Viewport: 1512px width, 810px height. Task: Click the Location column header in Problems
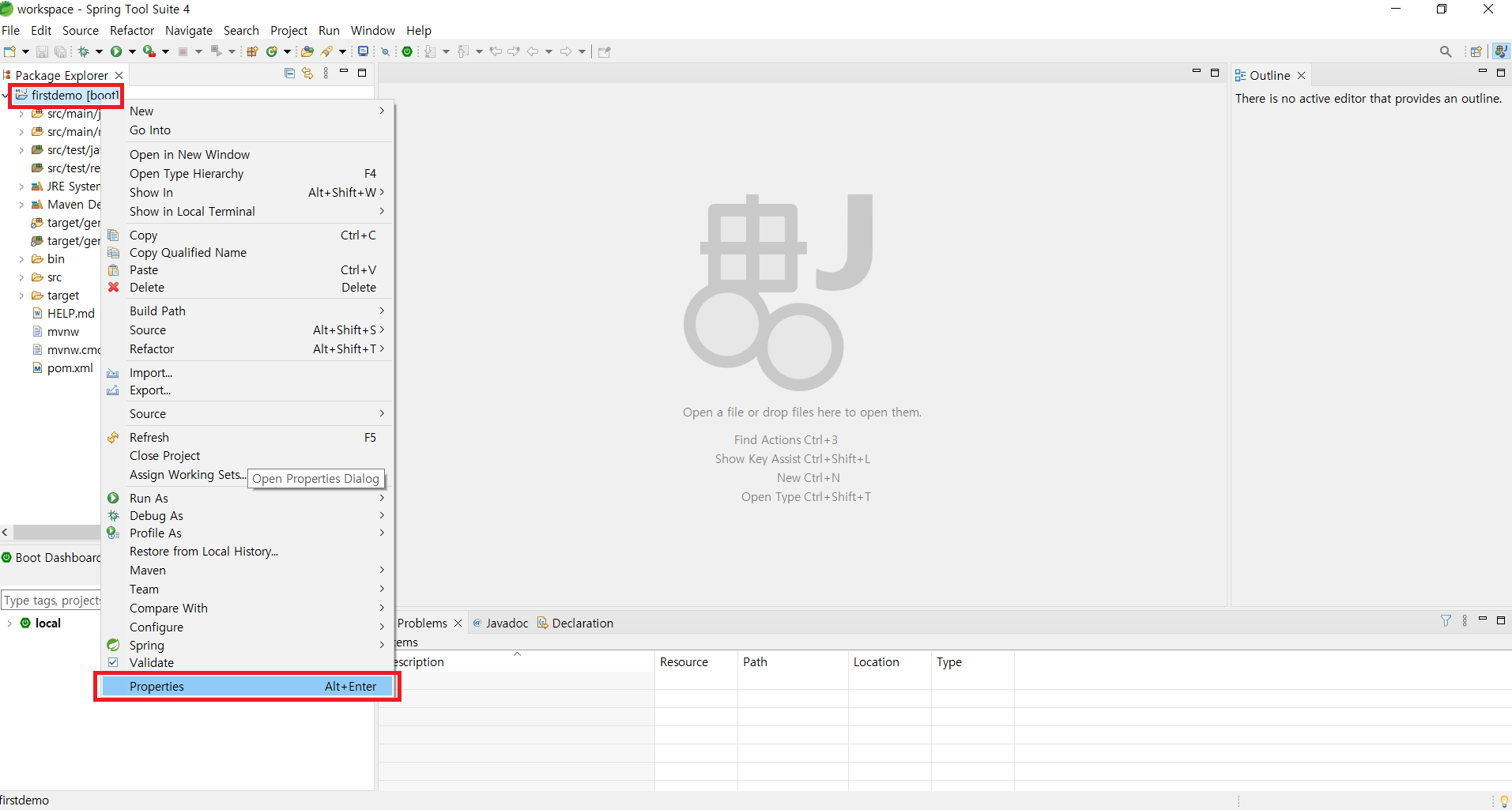click(889, 662)
